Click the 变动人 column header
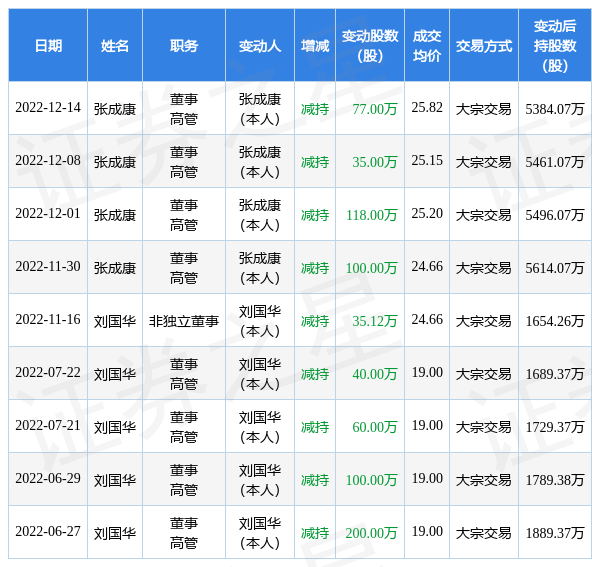 260,46
